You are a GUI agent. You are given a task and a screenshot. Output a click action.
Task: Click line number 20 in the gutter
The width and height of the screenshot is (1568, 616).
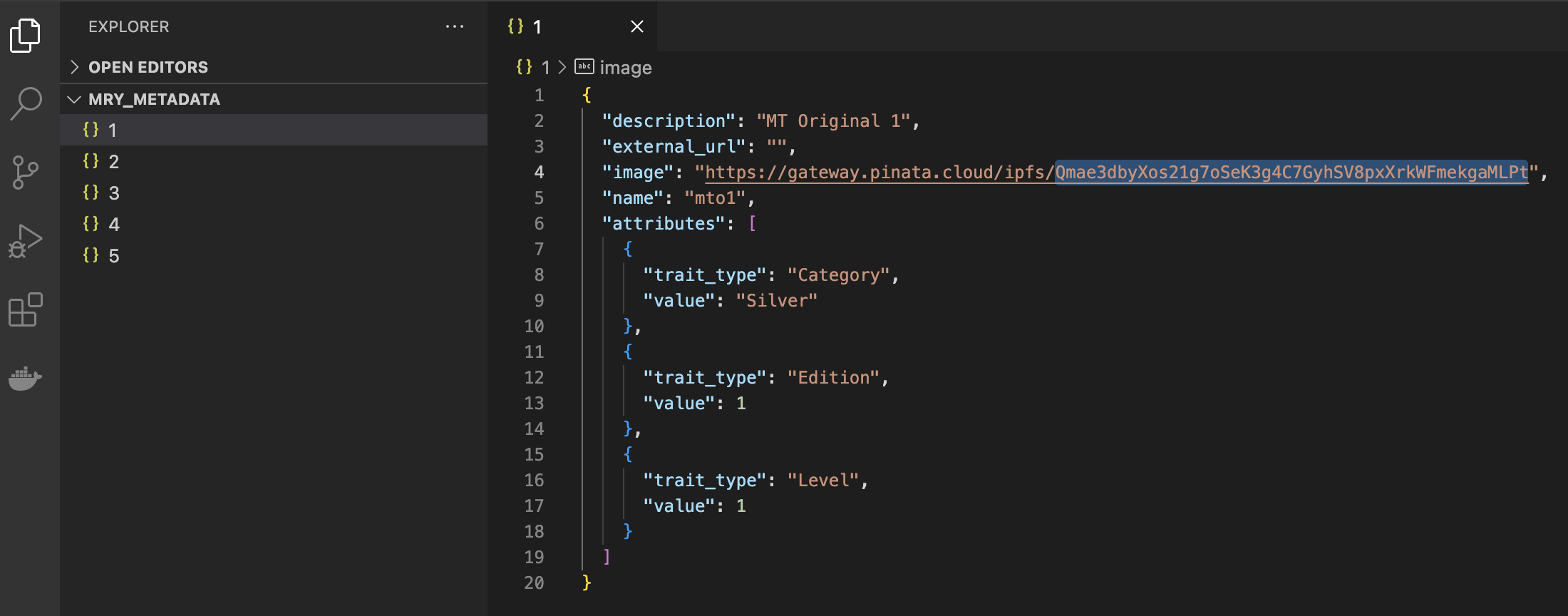point(534,582)
